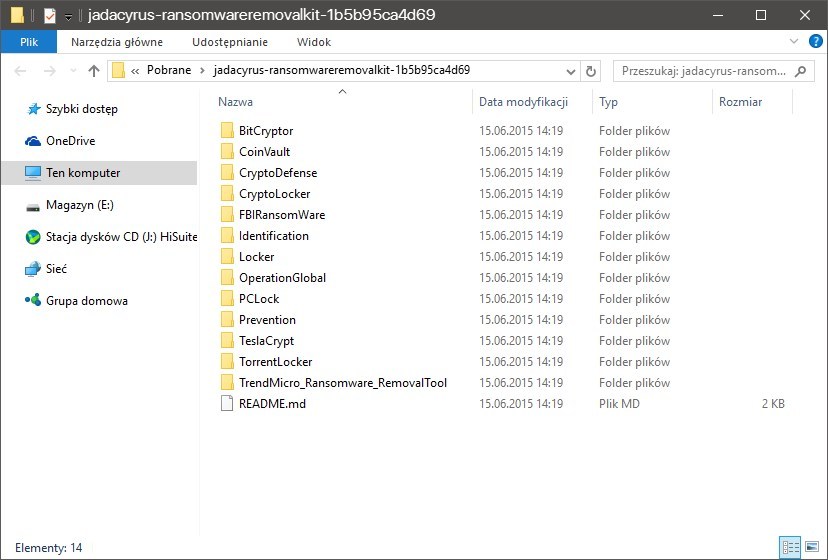Click the window folder icon in title bar

(x=17, y=16)
